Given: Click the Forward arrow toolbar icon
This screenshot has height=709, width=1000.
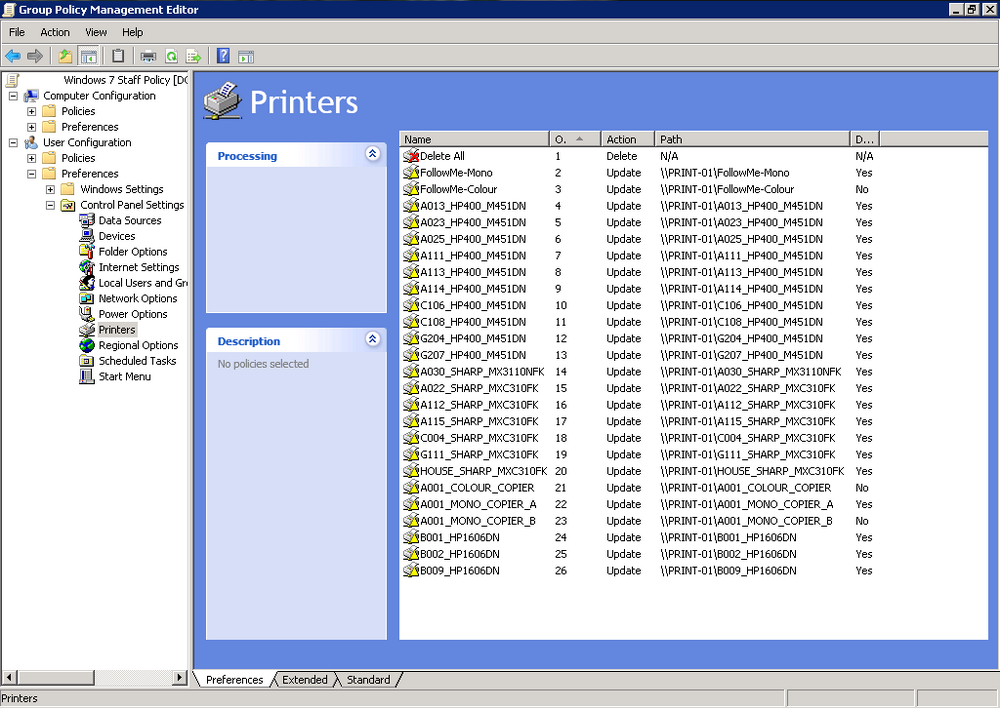Looking at the screenshot, I should coord(35,56).
